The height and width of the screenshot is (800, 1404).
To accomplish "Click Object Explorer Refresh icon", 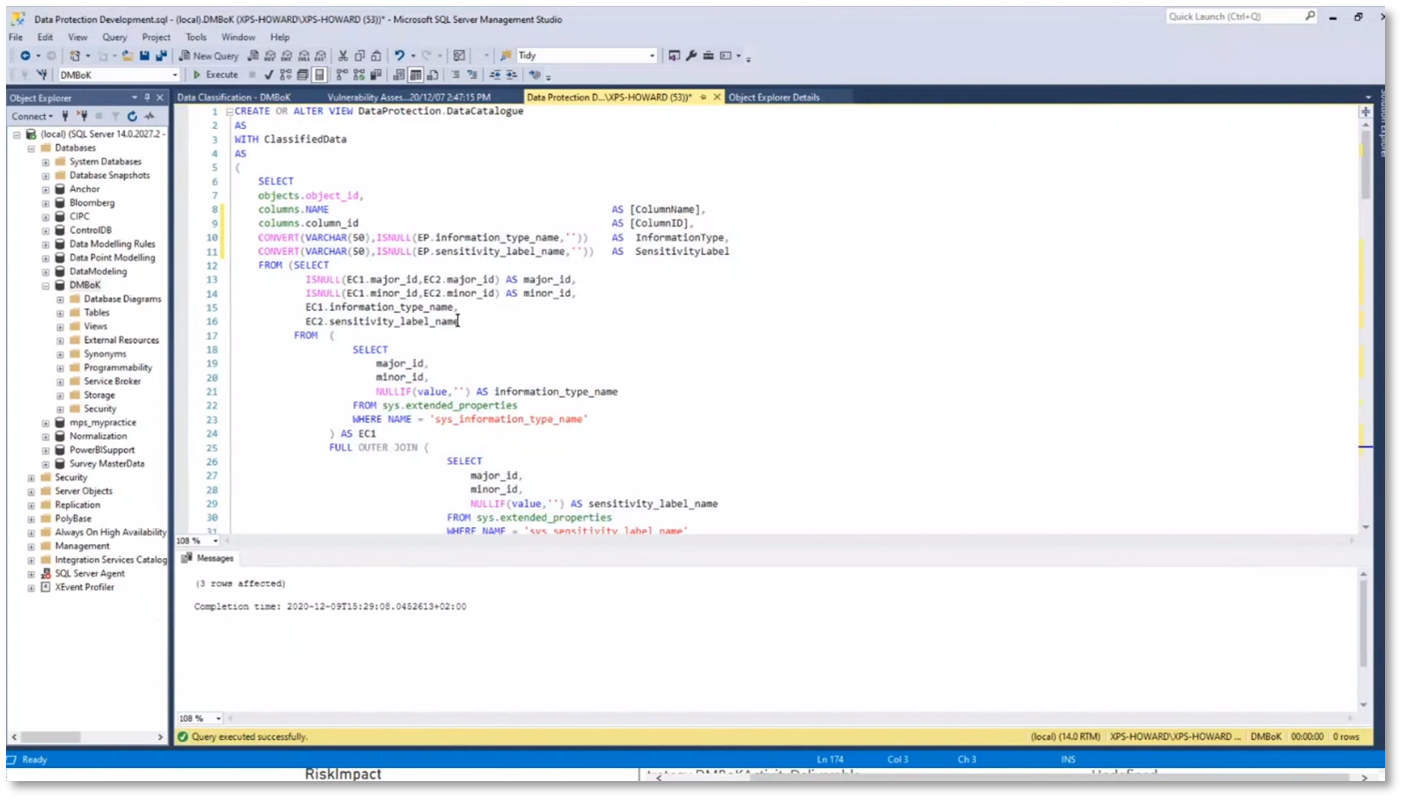I will pos(132,116).
